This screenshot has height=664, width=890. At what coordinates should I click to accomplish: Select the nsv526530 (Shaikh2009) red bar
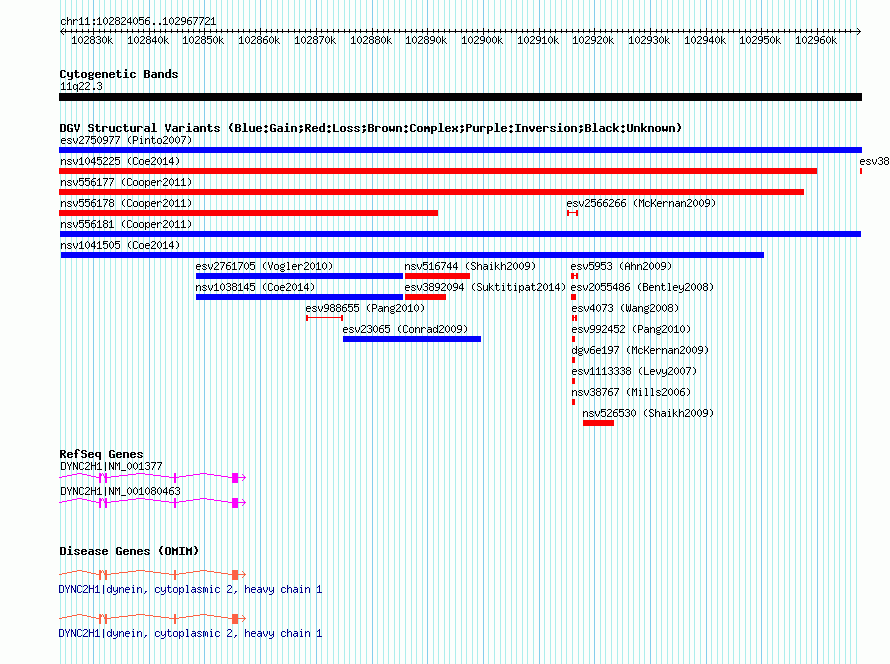pos(598,423)
